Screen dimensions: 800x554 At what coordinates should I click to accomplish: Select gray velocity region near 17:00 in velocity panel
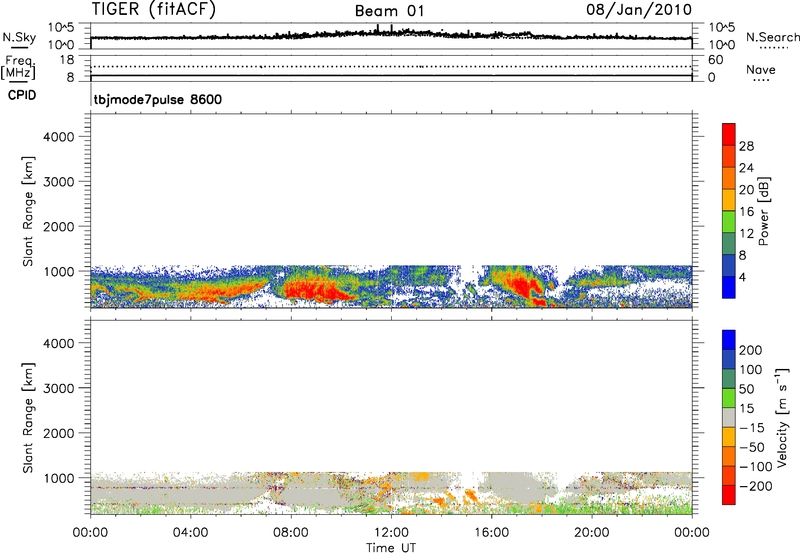518,487
